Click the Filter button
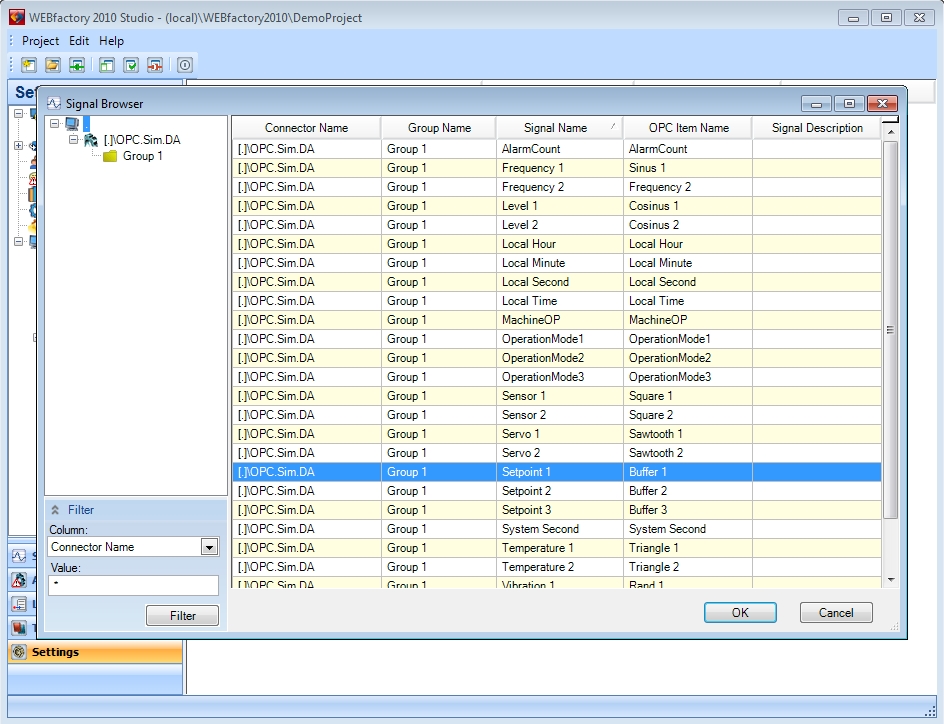The image size is (944, 724). pos(182,615)
